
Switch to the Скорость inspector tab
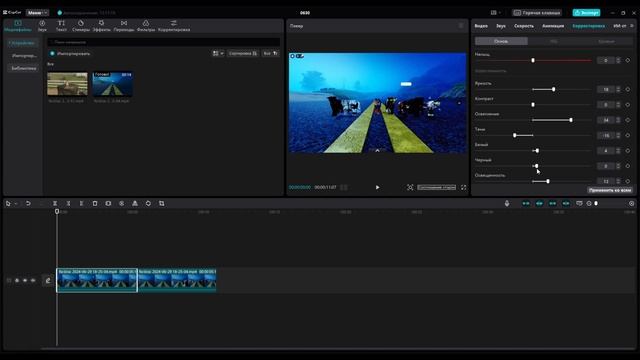tap(524, 26)
